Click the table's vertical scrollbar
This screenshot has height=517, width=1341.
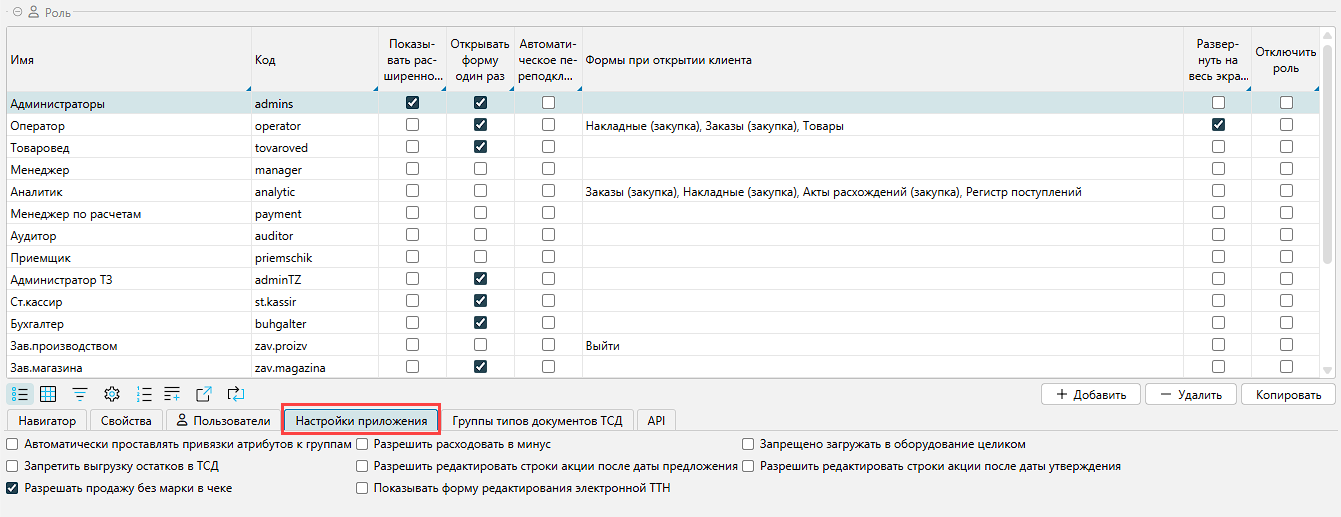click(x=1328, y=200)
